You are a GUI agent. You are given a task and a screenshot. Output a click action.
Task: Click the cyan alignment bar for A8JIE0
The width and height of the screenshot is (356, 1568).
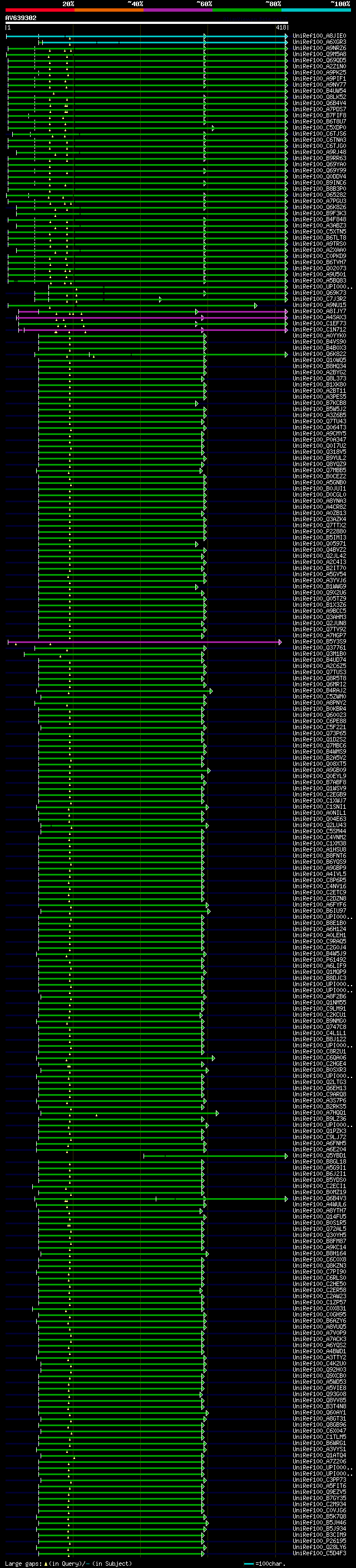[147, 37]
